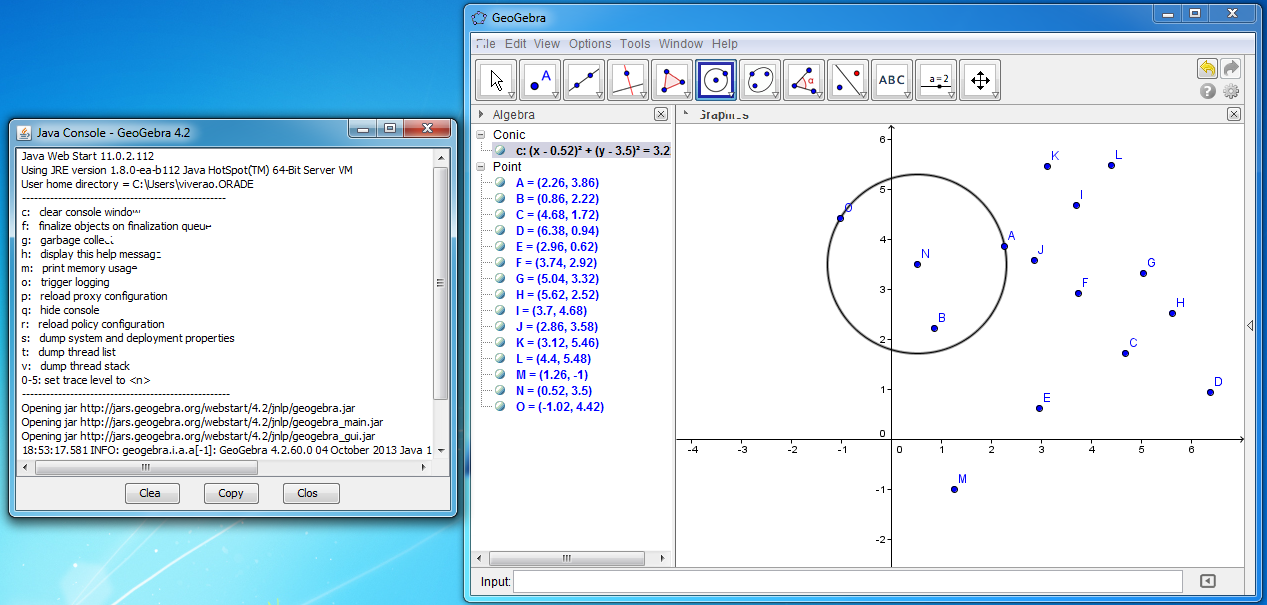Choose the Line through Two Points tool
Image resolution: width=1267 pixels, height=605 pixels.
click(584, 81)
